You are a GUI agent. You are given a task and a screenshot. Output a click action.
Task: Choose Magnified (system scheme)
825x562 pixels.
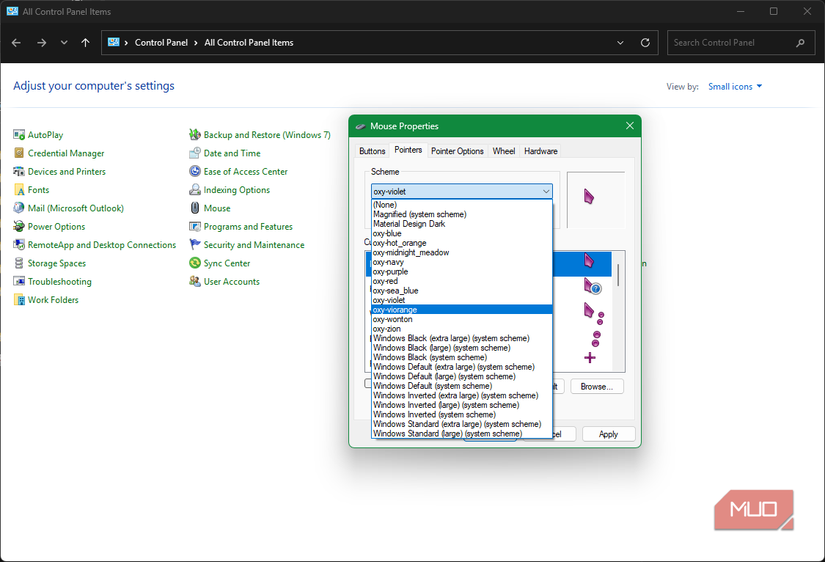461,214
